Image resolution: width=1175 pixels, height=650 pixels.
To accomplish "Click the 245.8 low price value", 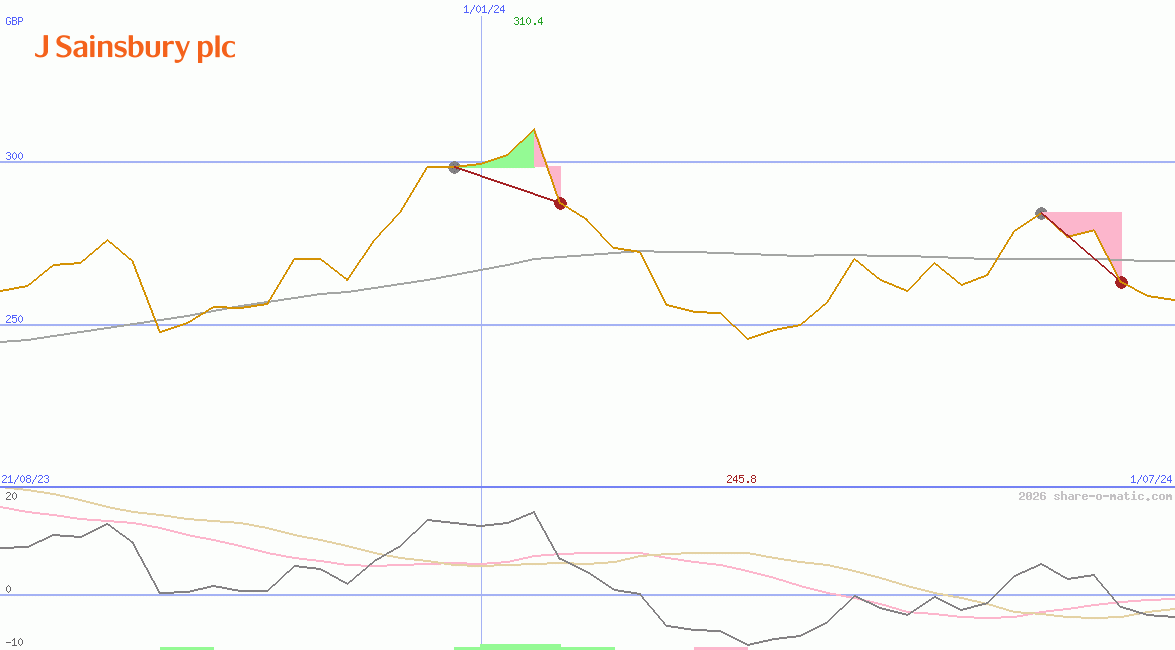I will (x=741, y=479).
